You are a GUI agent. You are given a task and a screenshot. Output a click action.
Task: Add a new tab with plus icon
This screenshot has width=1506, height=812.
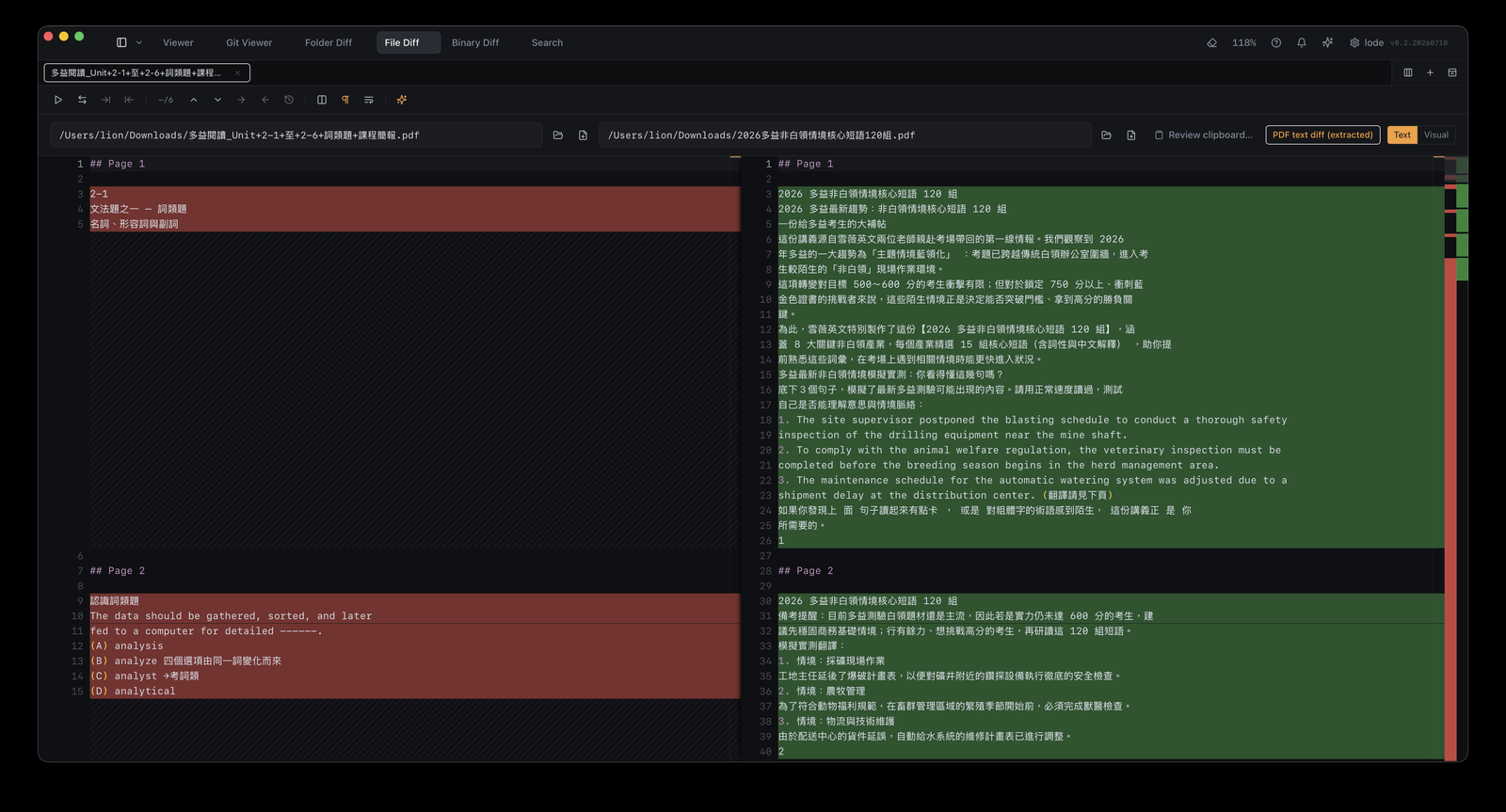tap(1430, 72)
